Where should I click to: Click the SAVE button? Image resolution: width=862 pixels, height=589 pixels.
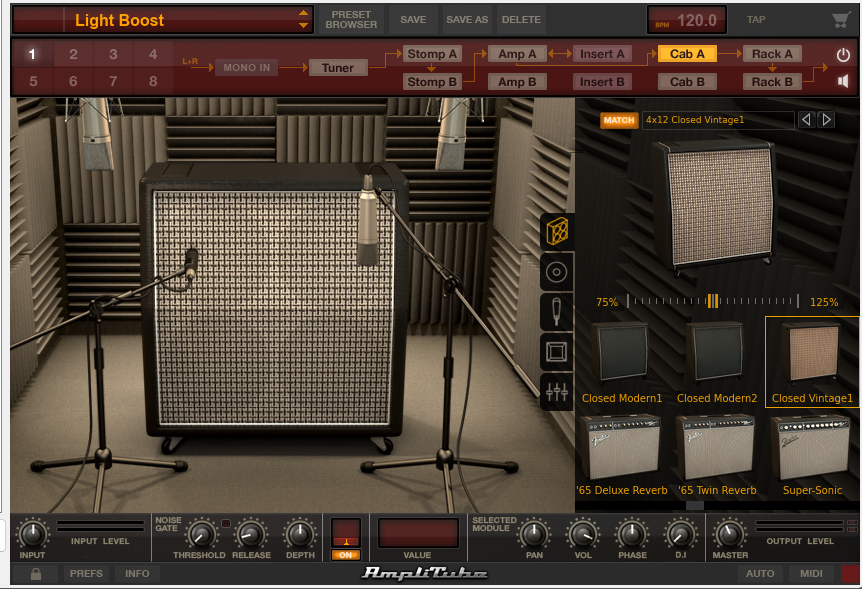click(413, 20)
